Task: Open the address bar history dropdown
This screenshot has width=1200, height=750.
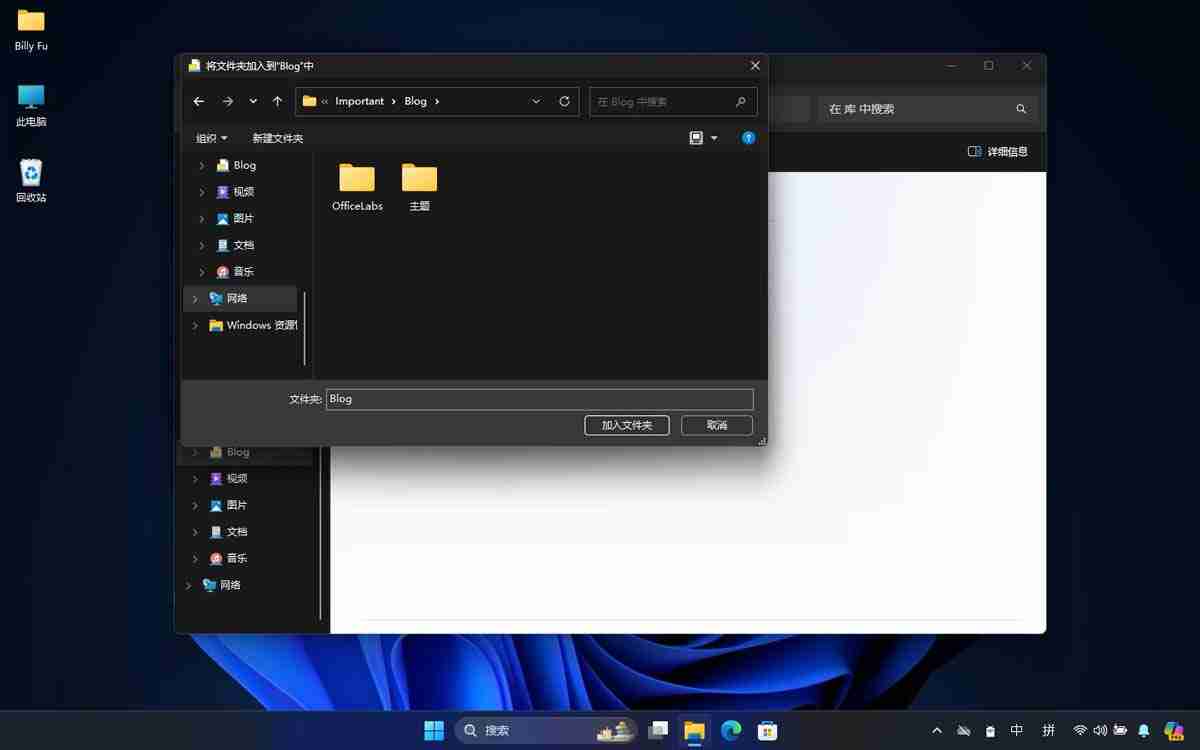Action: 536,101
